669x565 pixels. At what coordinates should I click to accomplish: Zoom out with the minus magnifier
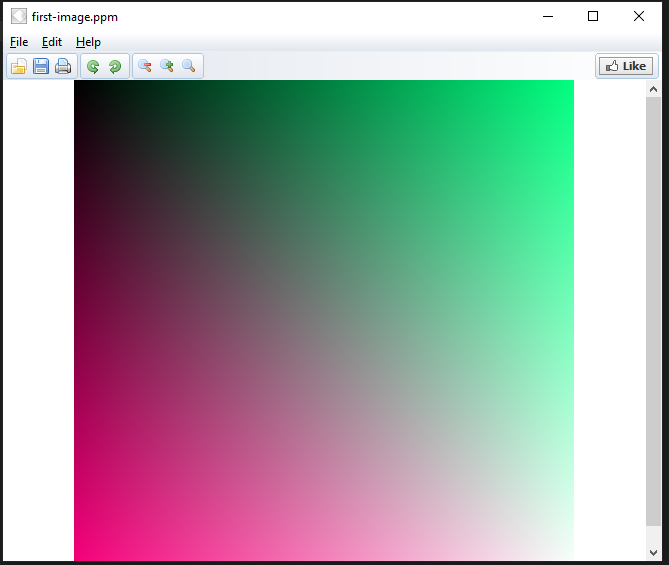[145, 67]
